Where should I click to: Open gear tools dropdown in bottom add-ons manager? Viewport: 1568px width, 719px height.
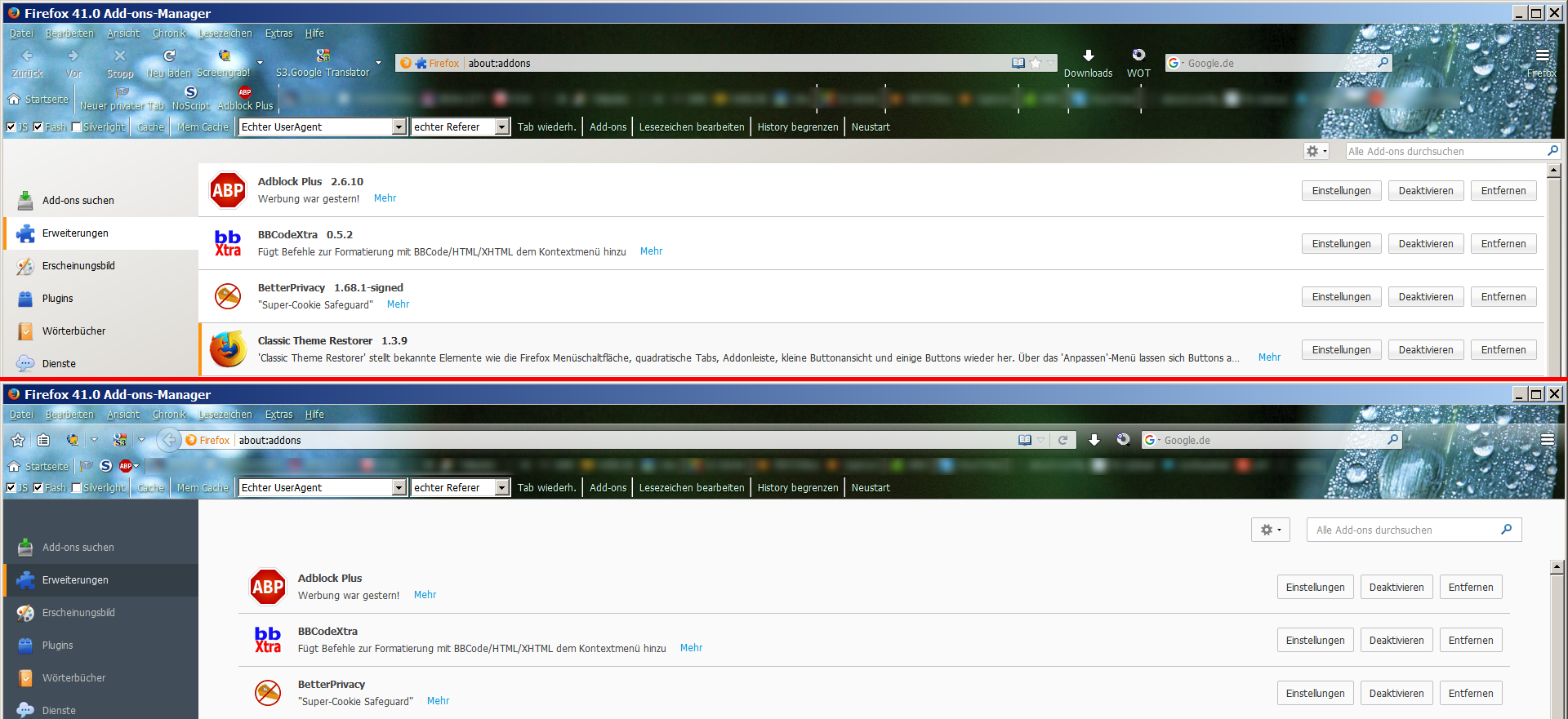(1271, 530)
